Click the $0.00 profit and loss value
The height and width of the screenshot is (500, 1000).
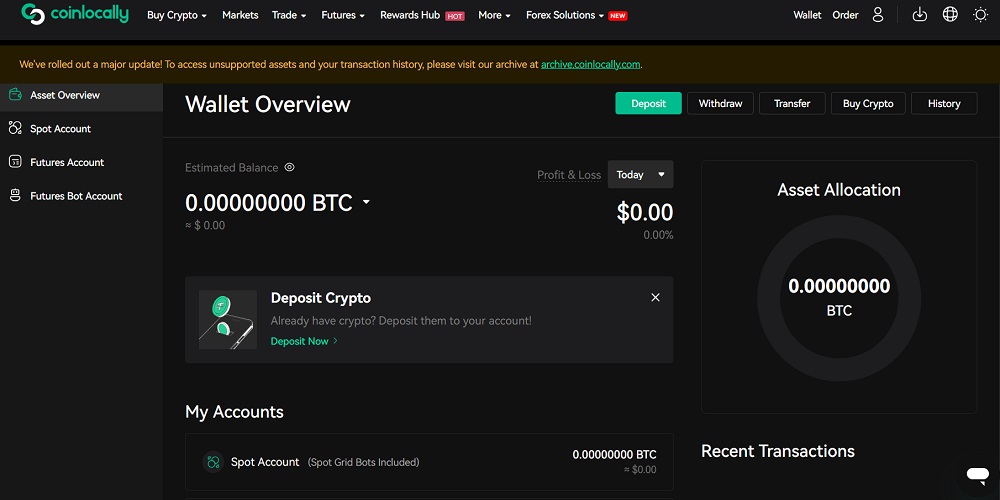point(645,212)
